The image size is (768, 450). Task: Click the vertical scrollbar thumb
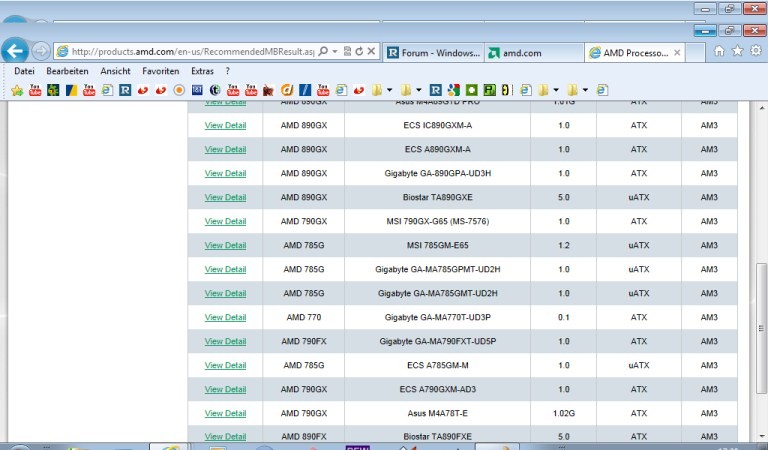tap(762, 328)
